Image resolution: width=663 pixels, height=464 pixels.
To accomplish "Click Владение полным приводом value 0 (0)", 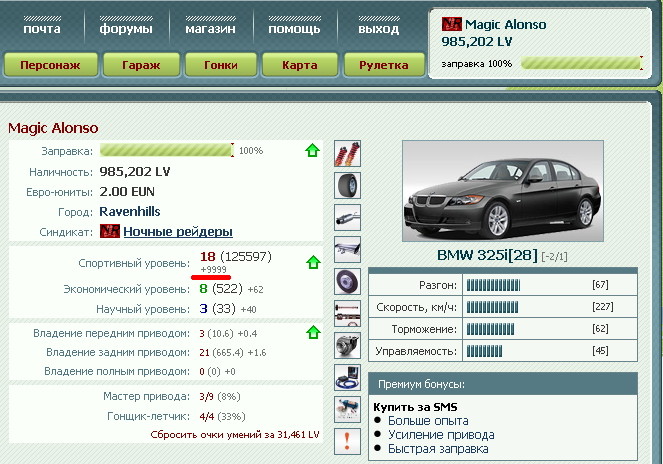I will point(210,371).
